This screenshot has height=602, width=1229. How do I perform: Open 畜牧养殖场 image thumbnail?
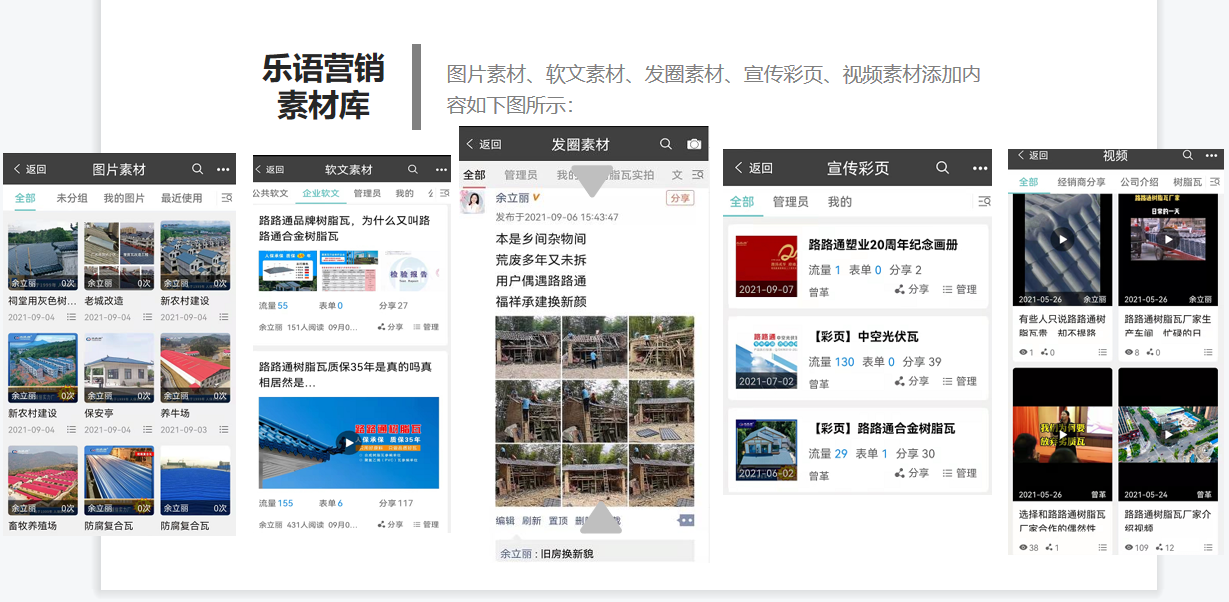point(43,480)
